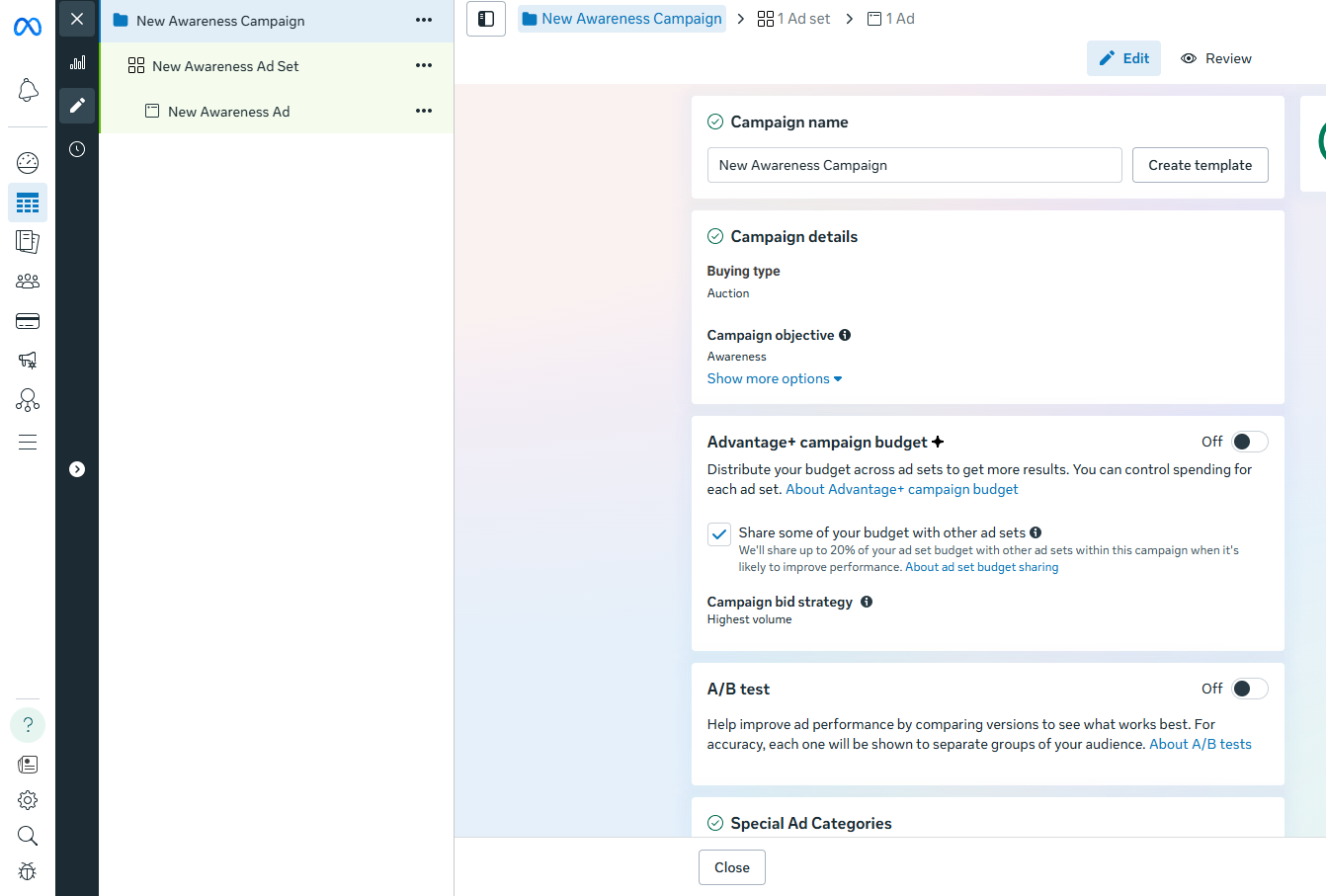Open the notifications bell in sidebar

pyautogui.click(x=27, y=89)
